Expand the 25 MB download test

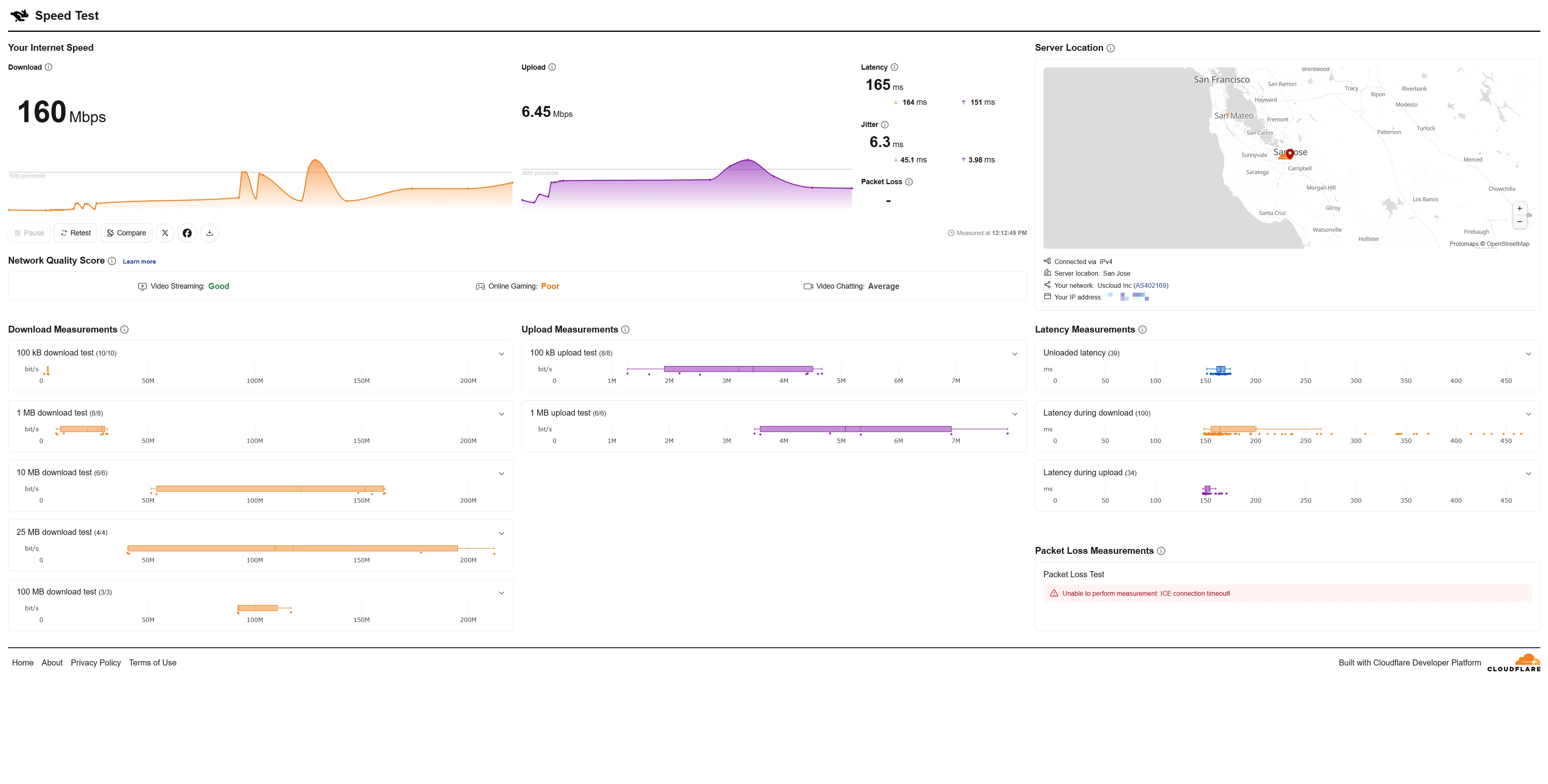click(x=502, y=533)
